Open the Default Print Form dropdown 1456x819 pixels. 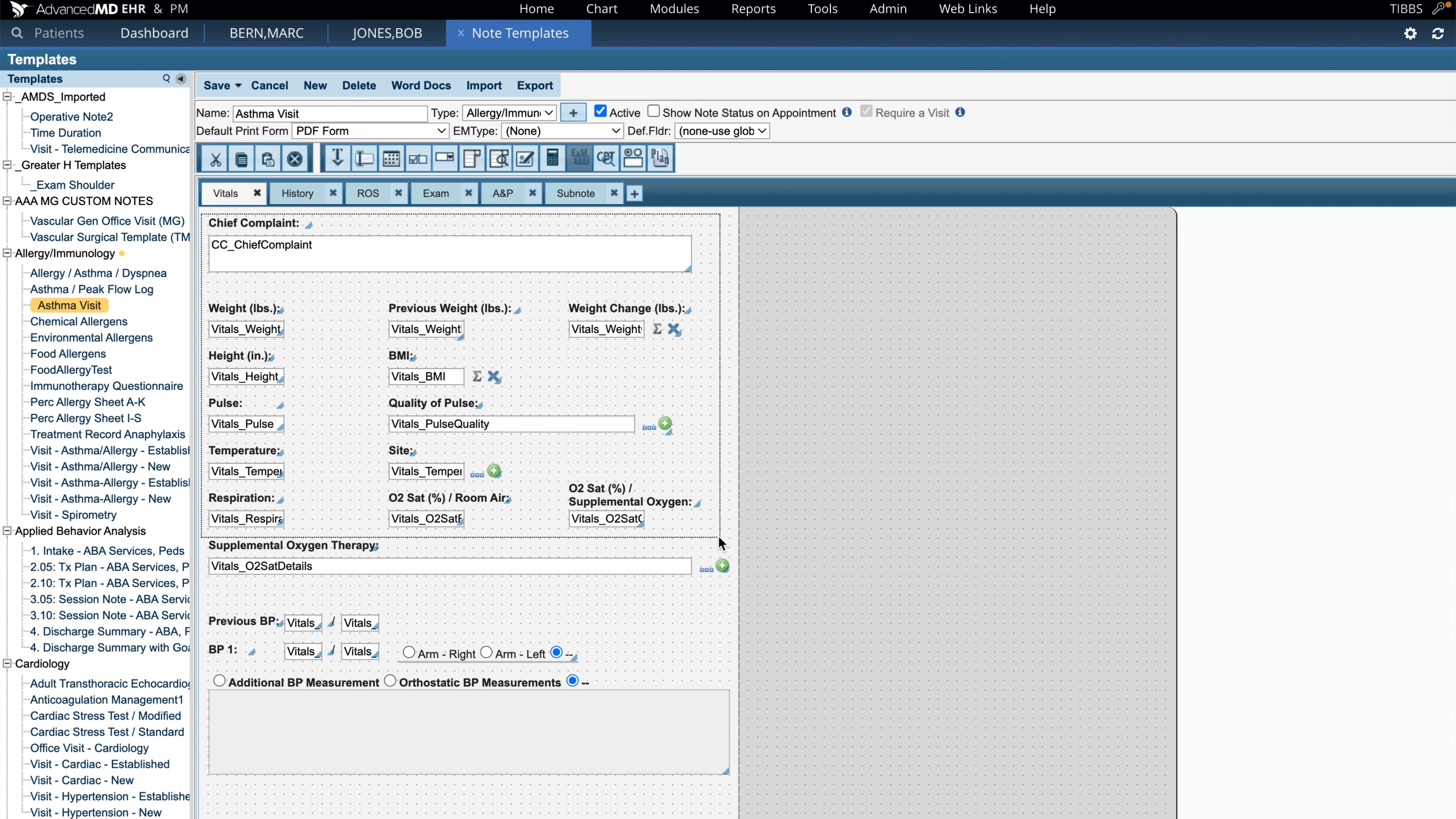(x=371, y=131)
